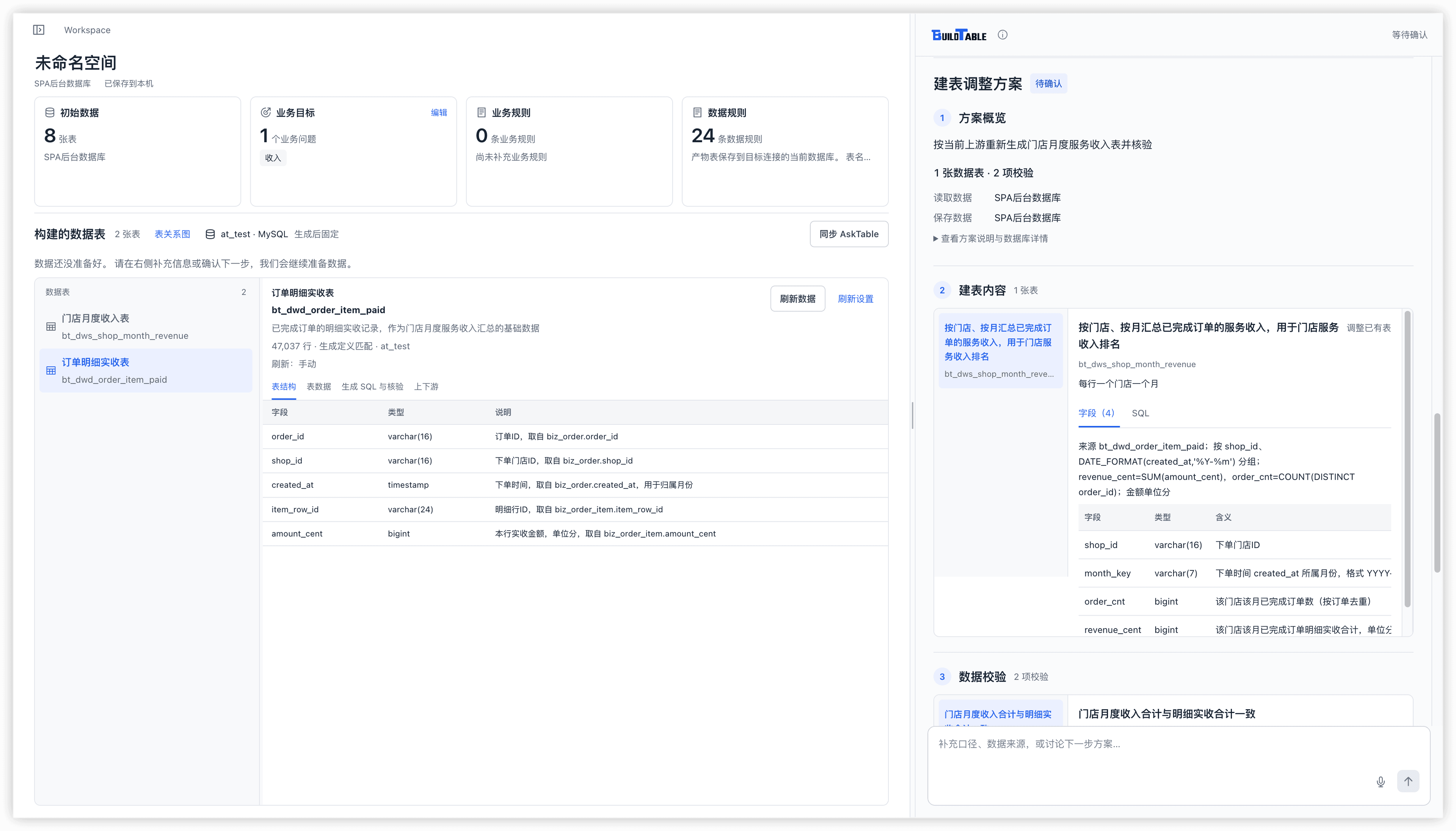This screenshot has width=1456, height=831.
Task: Click 同步 AskTable button
Action: tap(848, 234)
